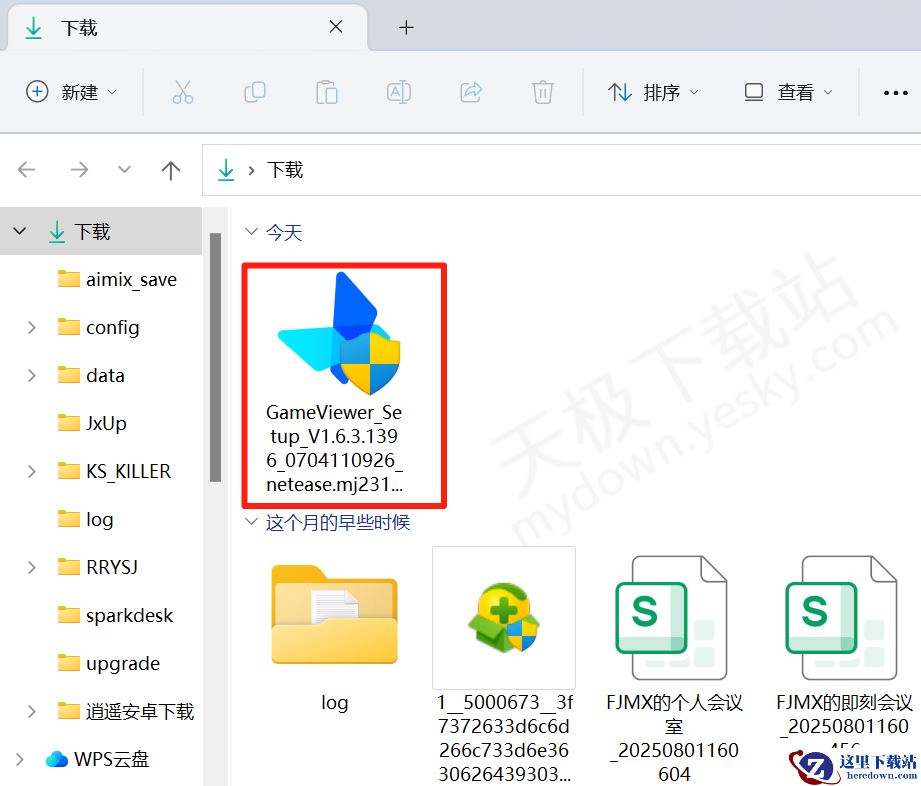Screen dimensions: 921x786
Task: Select the GameViewer_Setup installer icon
Action: coord(341,333)
